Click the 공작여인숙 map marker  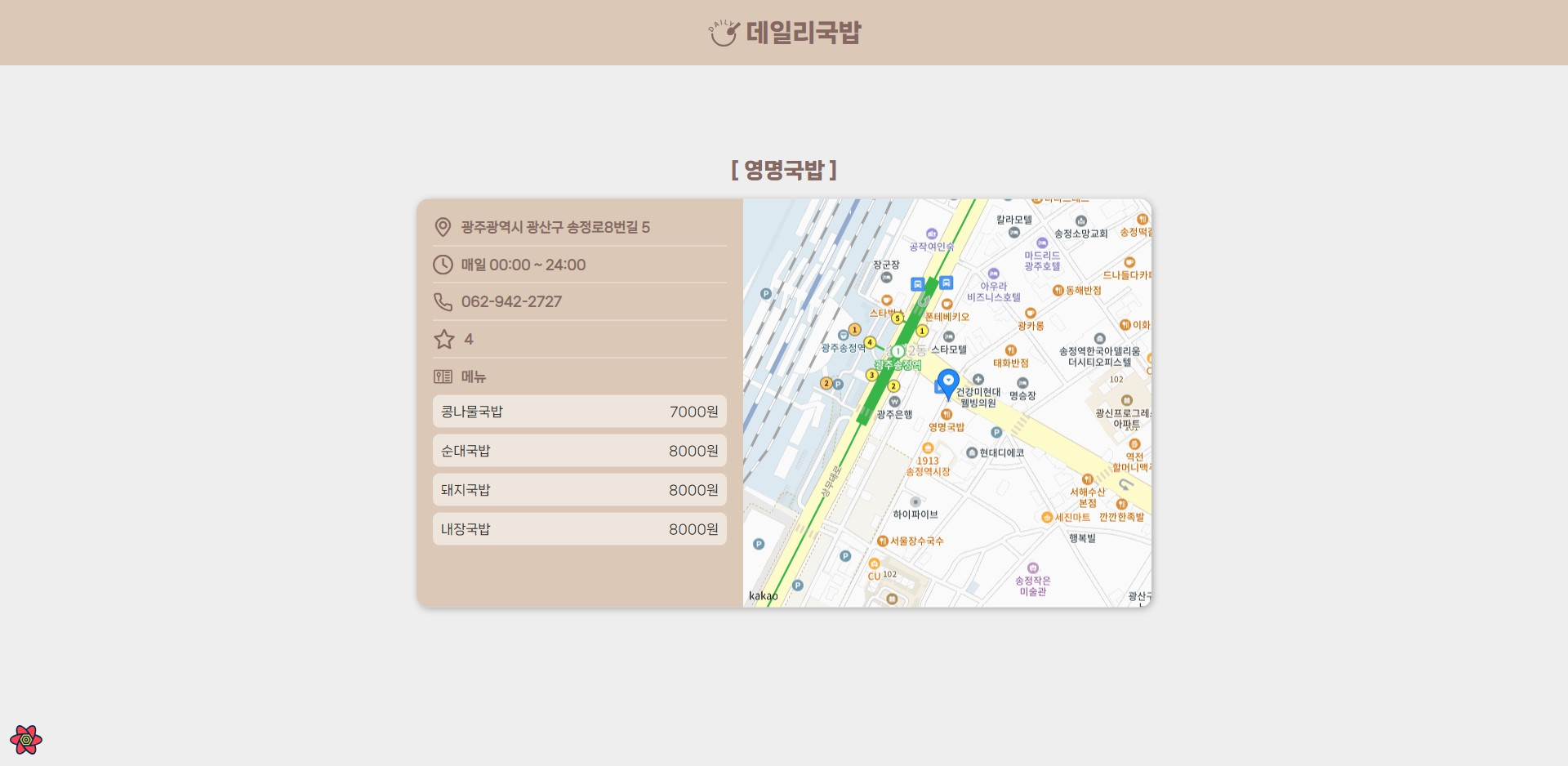click(x=932, y=234)
